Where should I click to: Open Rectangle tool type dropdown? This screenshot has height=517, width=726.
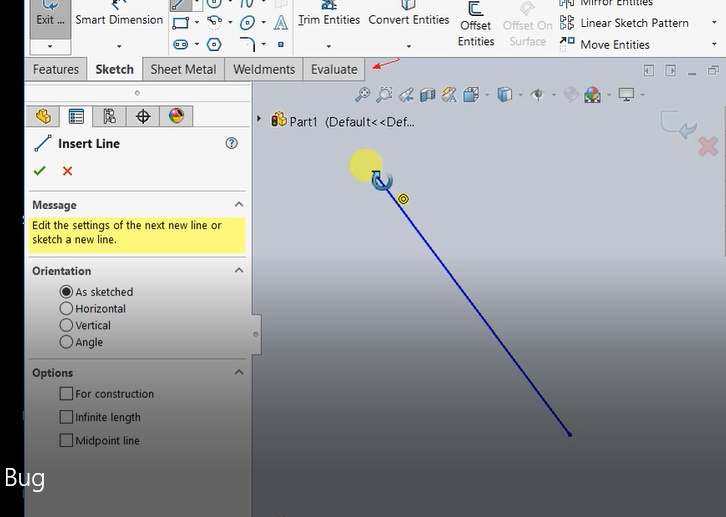click(197, 22)
